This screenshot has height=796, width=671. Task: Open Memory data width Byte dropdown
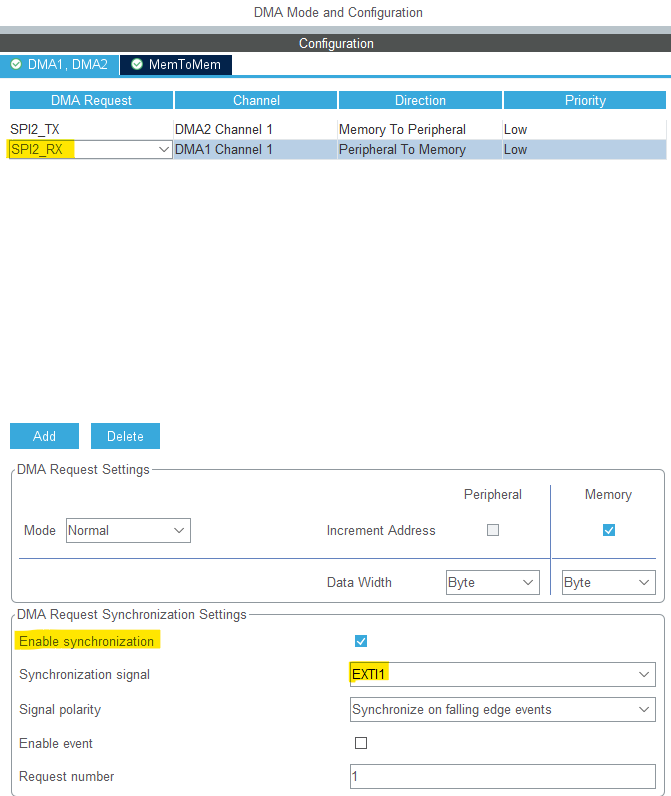[x=609, y=582]
